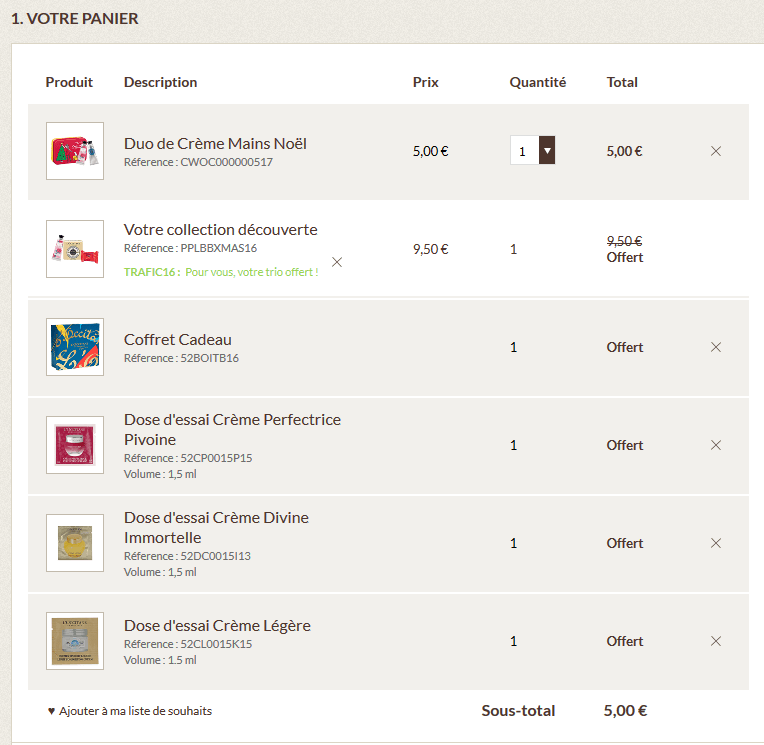Open Crème Légère sample thumbnail

coord(75,641)
